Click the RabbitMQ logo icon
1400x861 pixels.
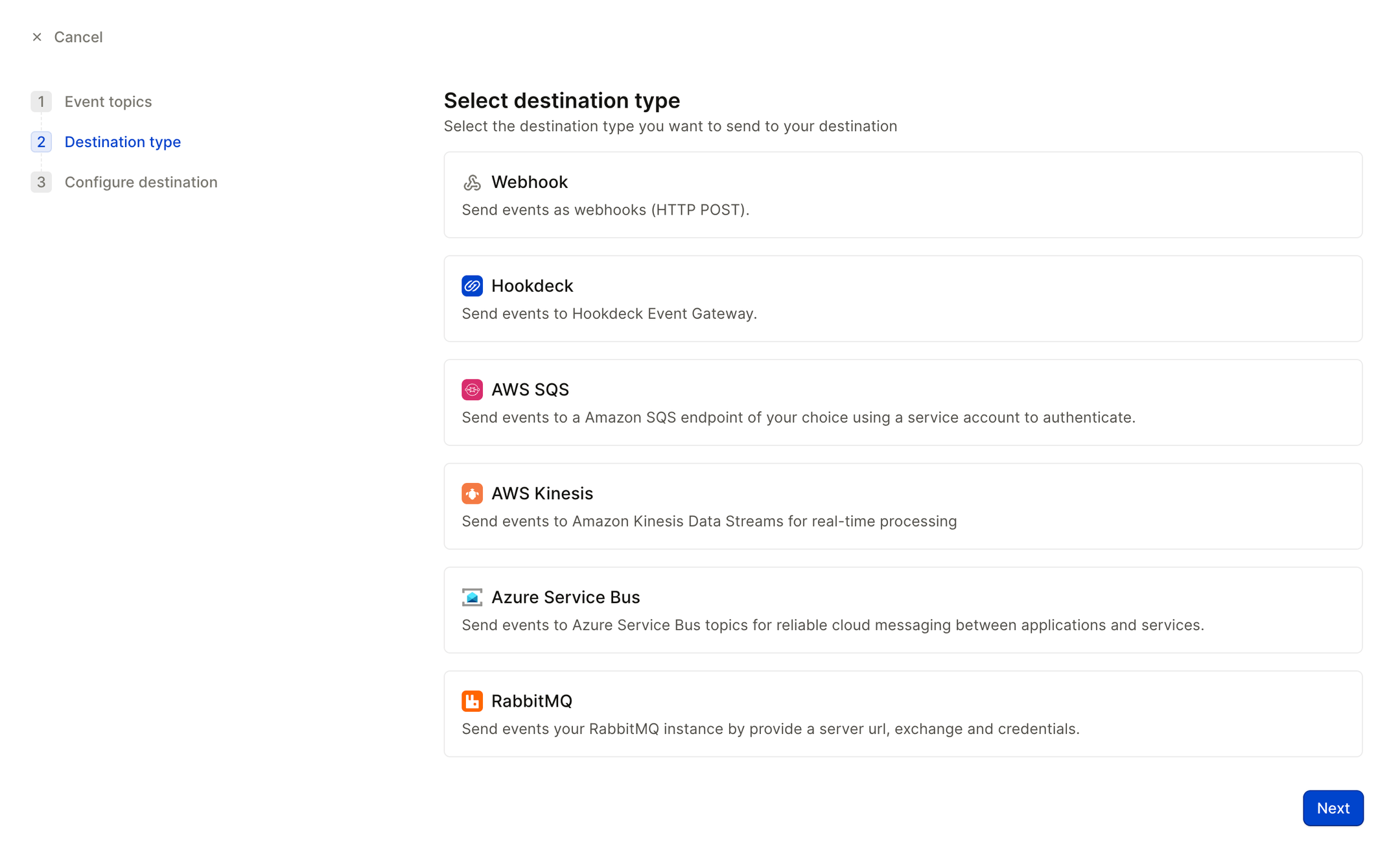[472, 701]
